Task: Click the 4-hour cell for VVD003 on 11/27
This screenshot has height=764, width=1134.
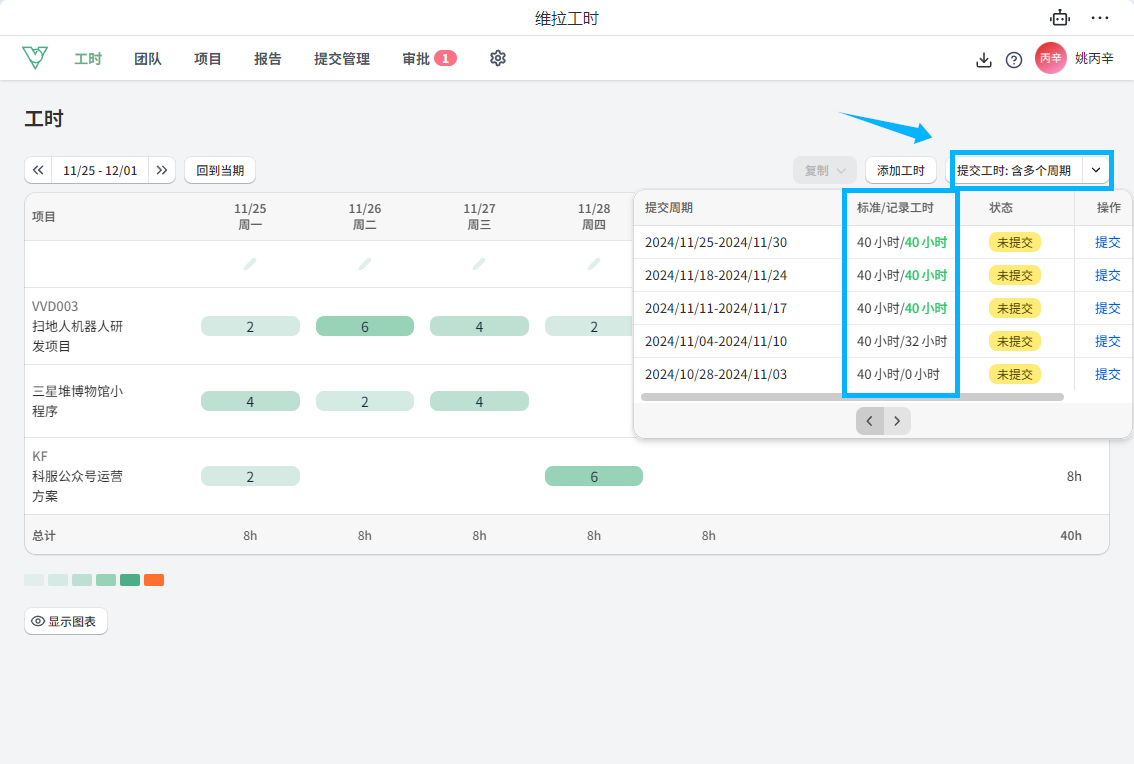Action: (479, 326)
